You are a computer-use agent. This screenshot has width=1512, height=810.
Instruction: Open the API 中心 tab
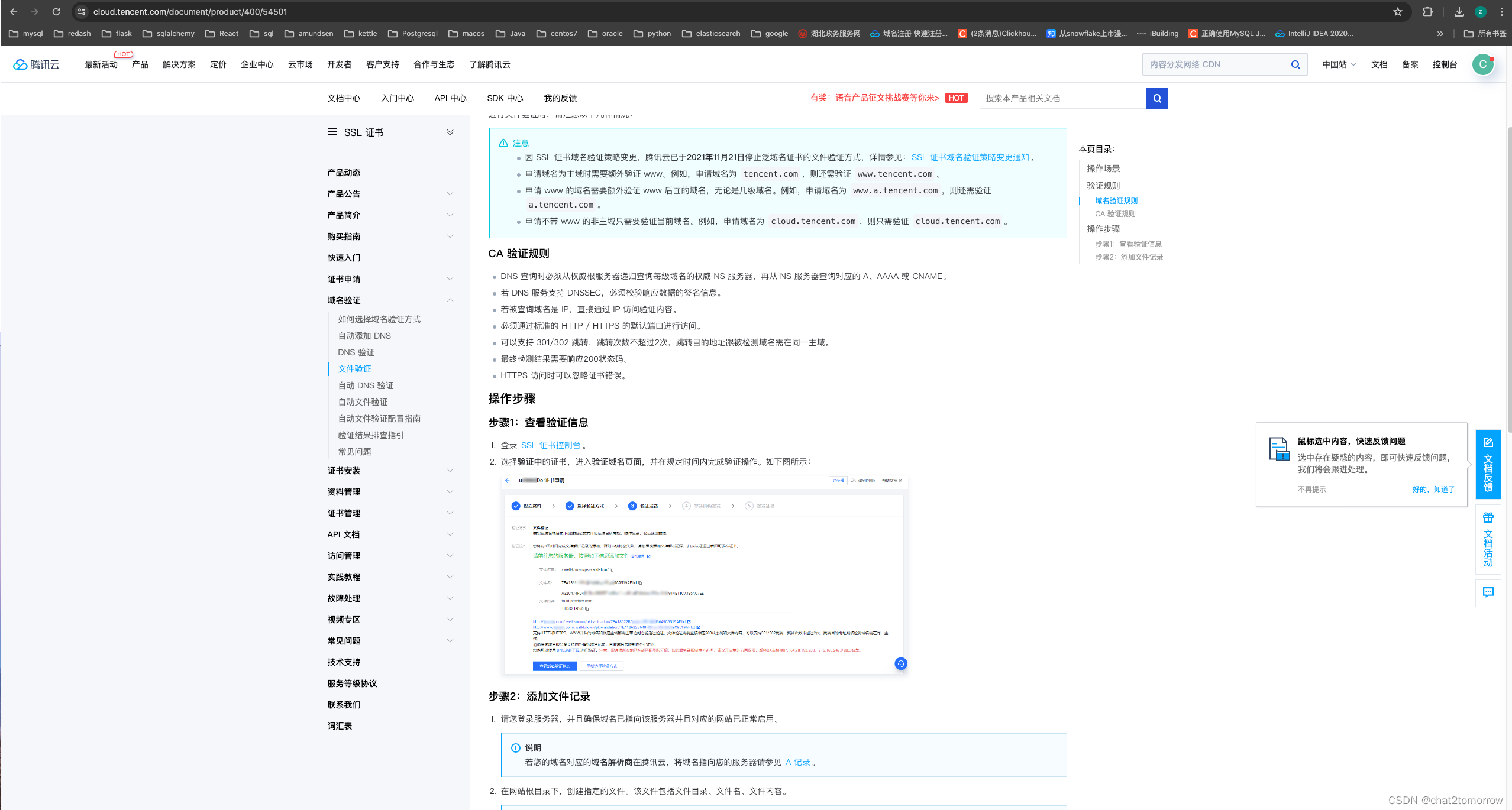point(450,98)
